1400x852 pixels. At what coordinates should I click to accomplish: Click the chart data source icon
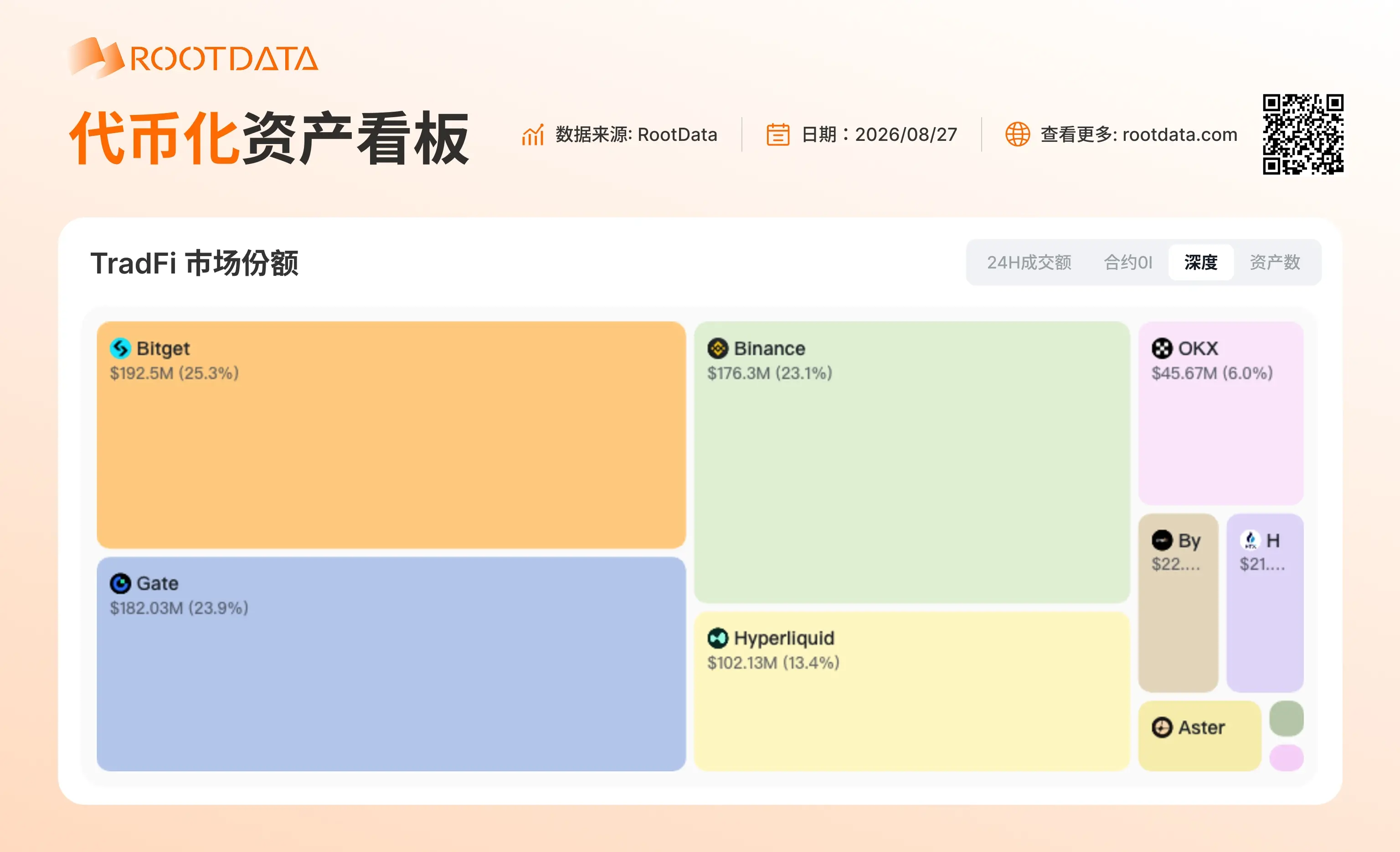(533, 134)
